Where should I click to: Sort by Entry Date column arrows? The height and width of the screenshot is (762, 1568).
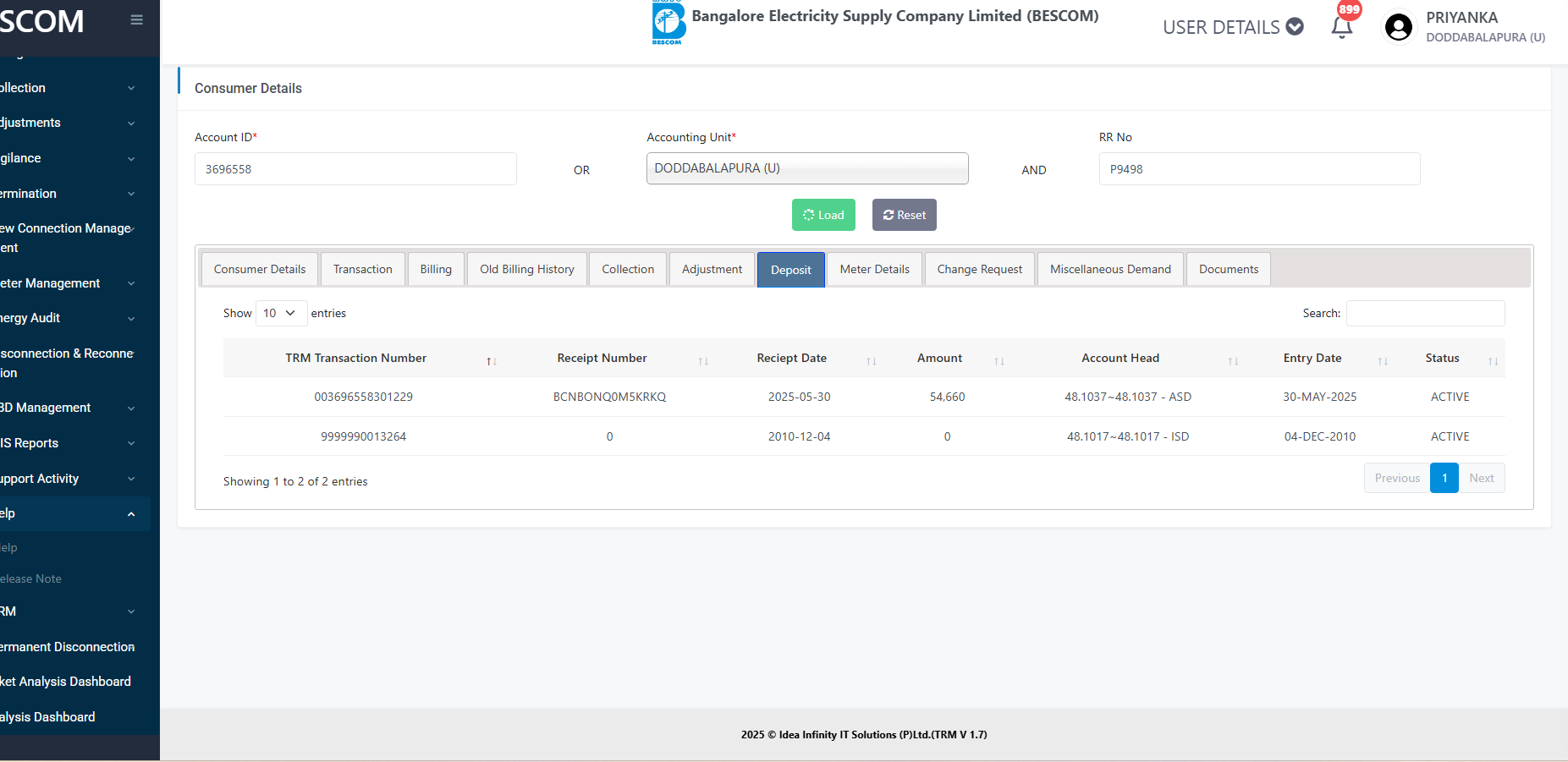point(1383,361)
